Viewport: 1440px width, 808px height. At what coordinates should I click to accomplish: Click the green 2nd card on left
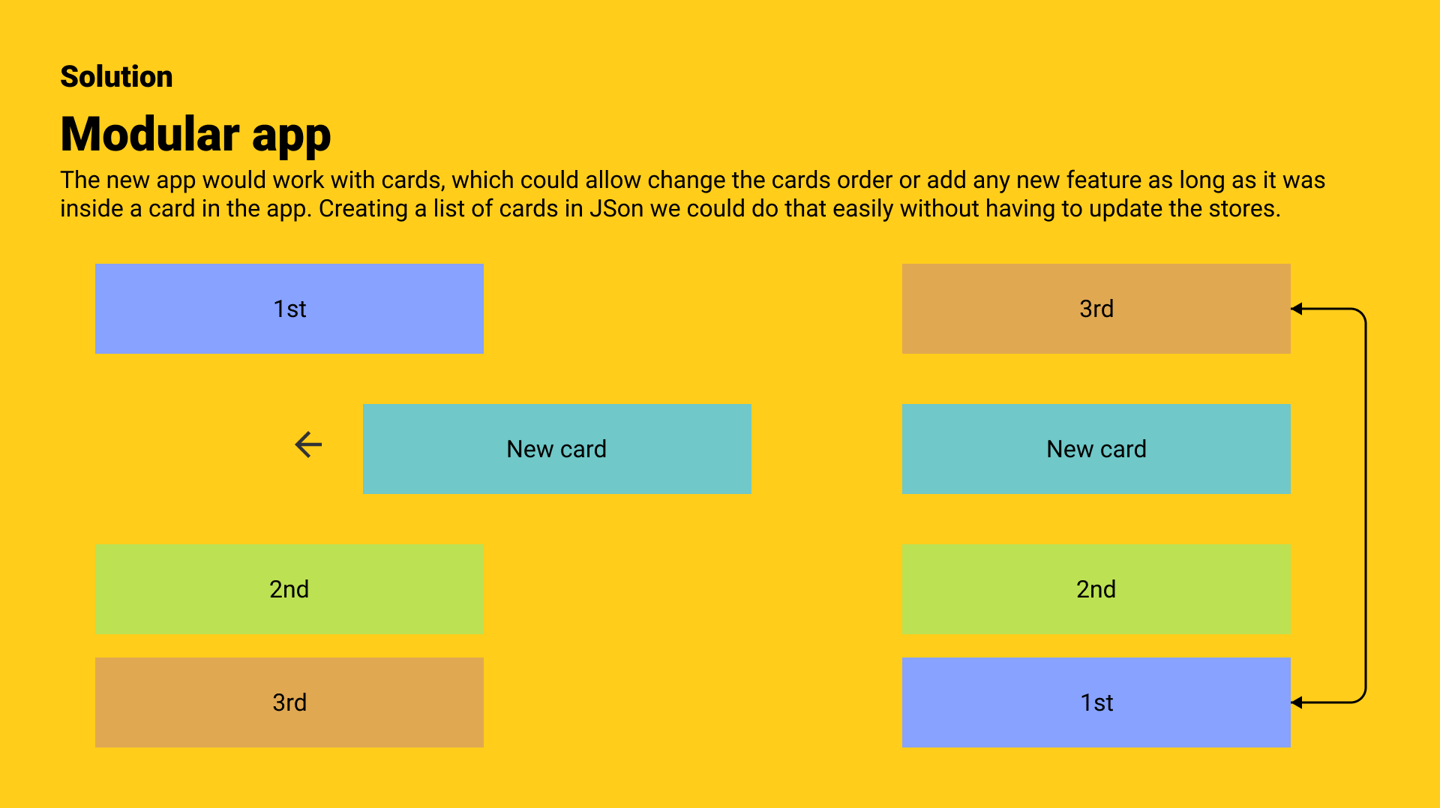[289, 589]
